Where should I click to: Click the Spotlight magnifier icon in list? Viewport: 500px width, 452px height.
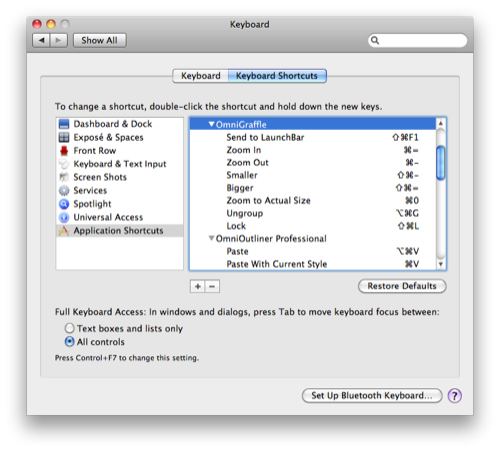(64, 204)
